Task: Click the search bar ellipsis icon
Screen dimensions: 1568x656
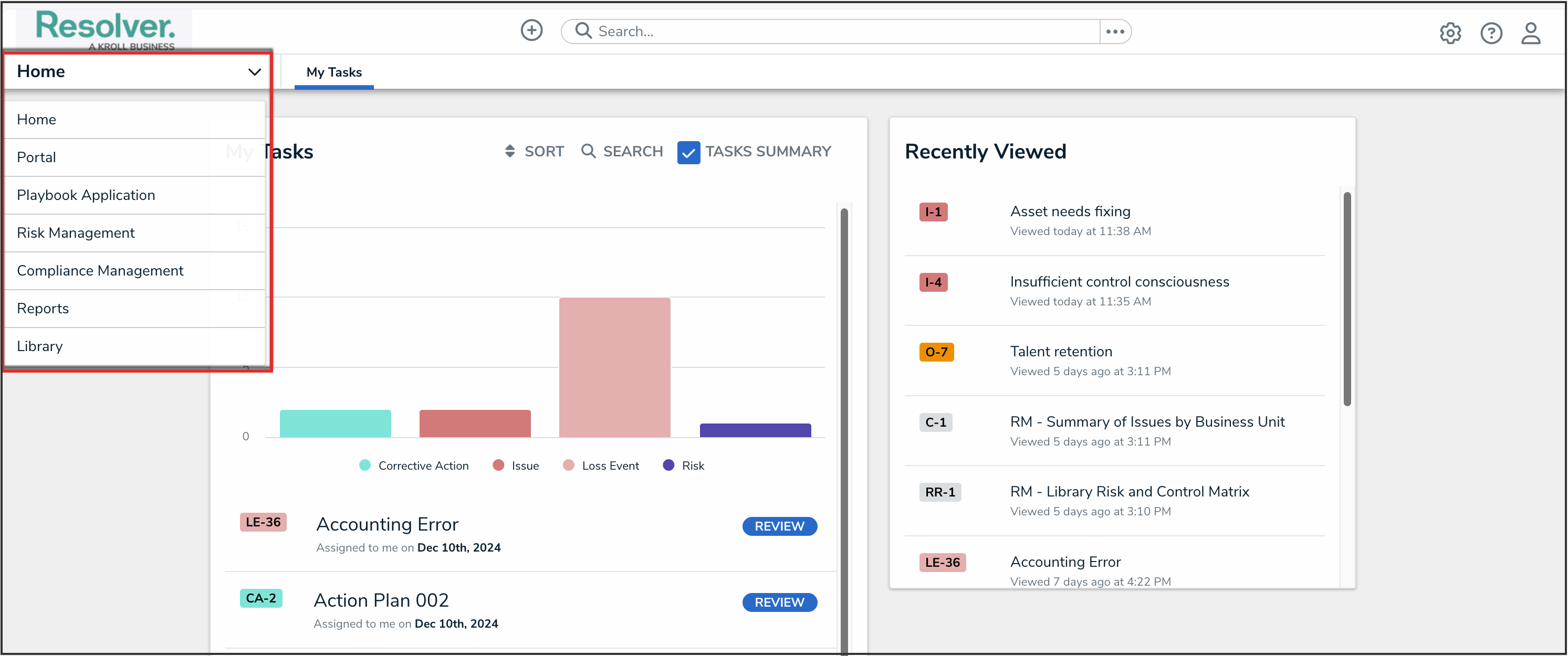Action: point(1114,31)
